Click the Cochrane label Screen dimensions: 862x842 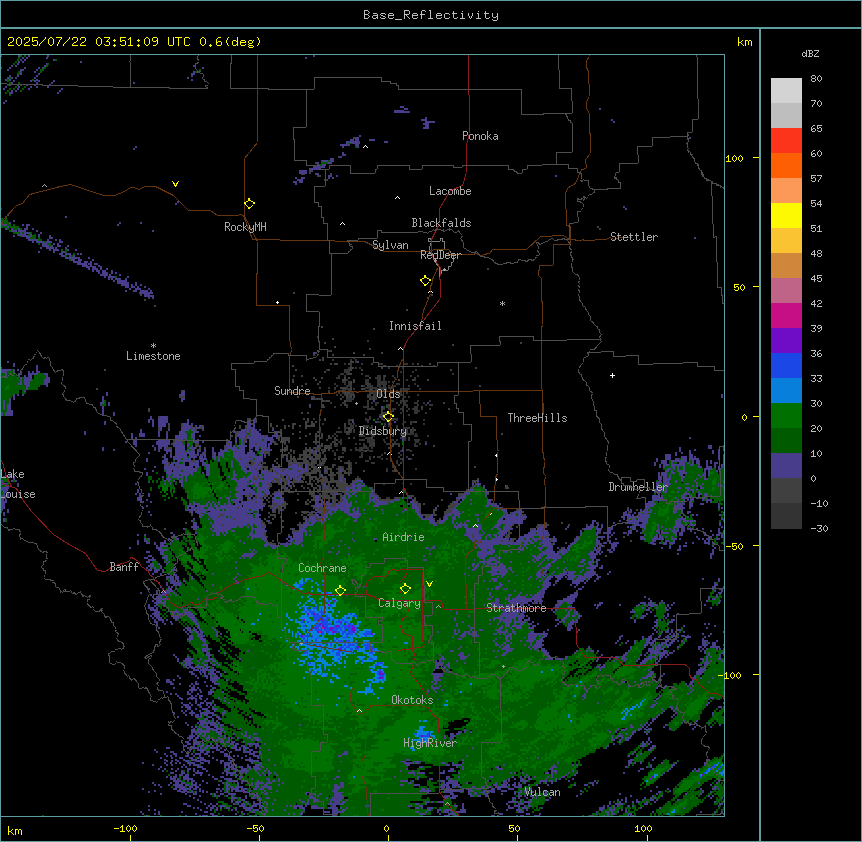pyautogui.click(x=322, y=568)
